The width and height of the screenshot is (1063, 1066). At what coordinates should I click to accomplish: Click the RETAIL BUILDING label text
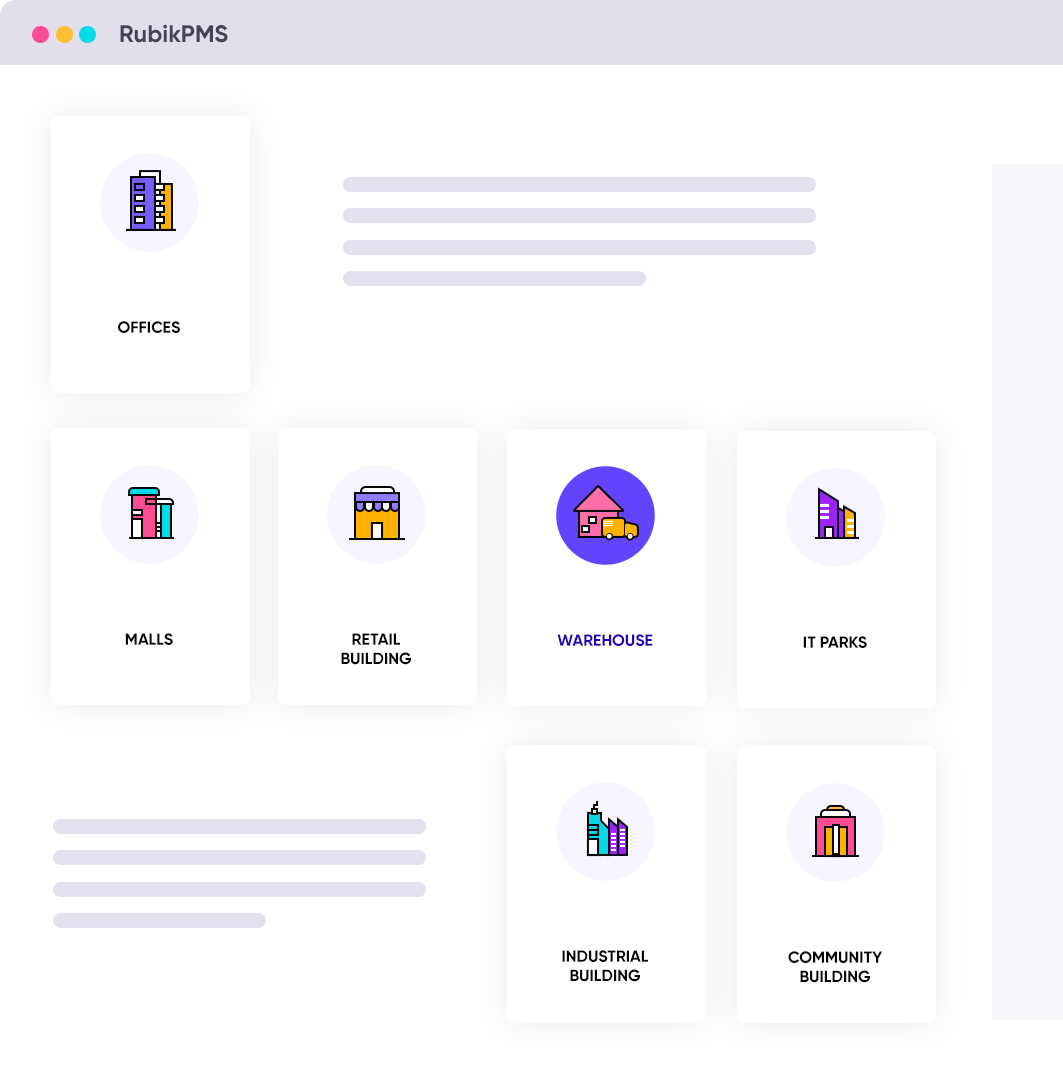click(x=376, y=649)
